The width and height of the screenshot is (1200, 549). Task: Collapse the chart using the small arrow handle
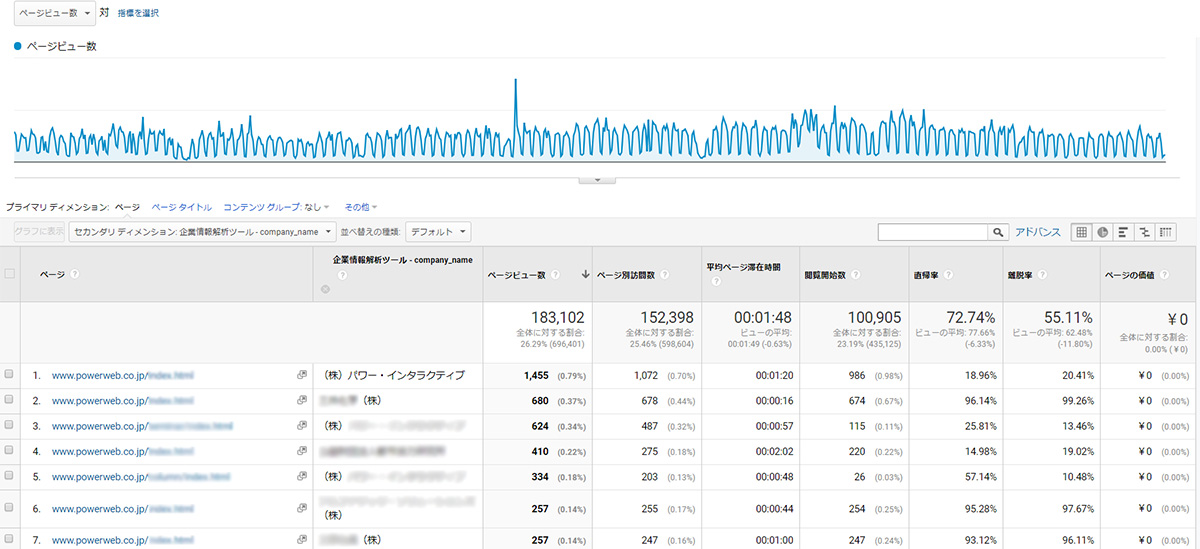[597, 179]
